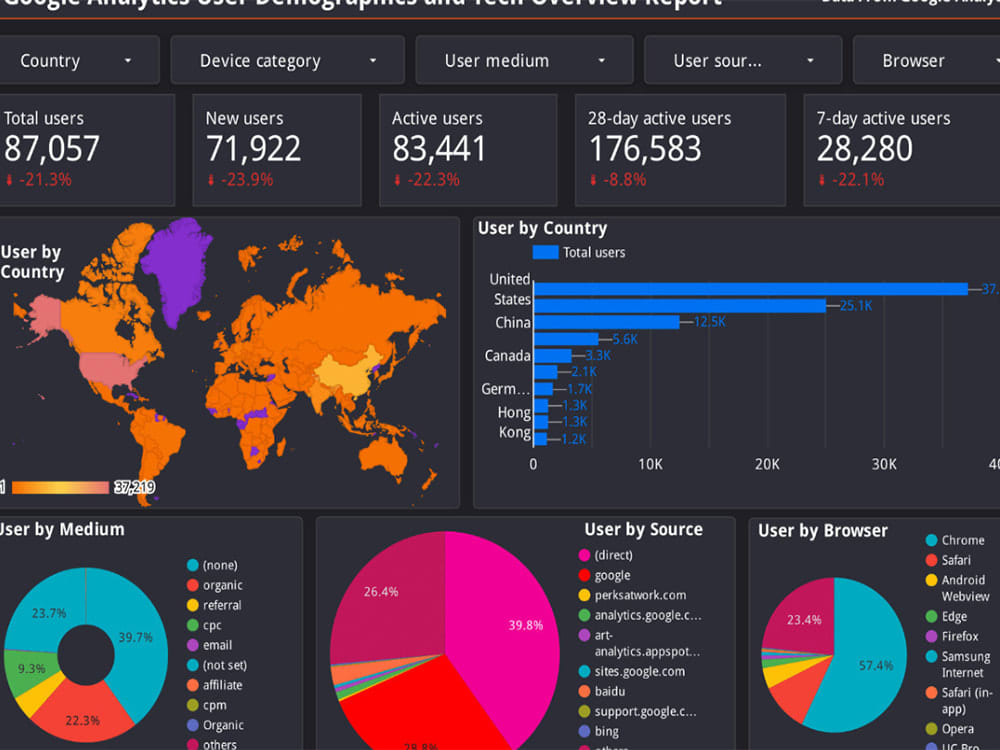Select the google legend dot in User by Source
1000x750 pixels.
584,575
